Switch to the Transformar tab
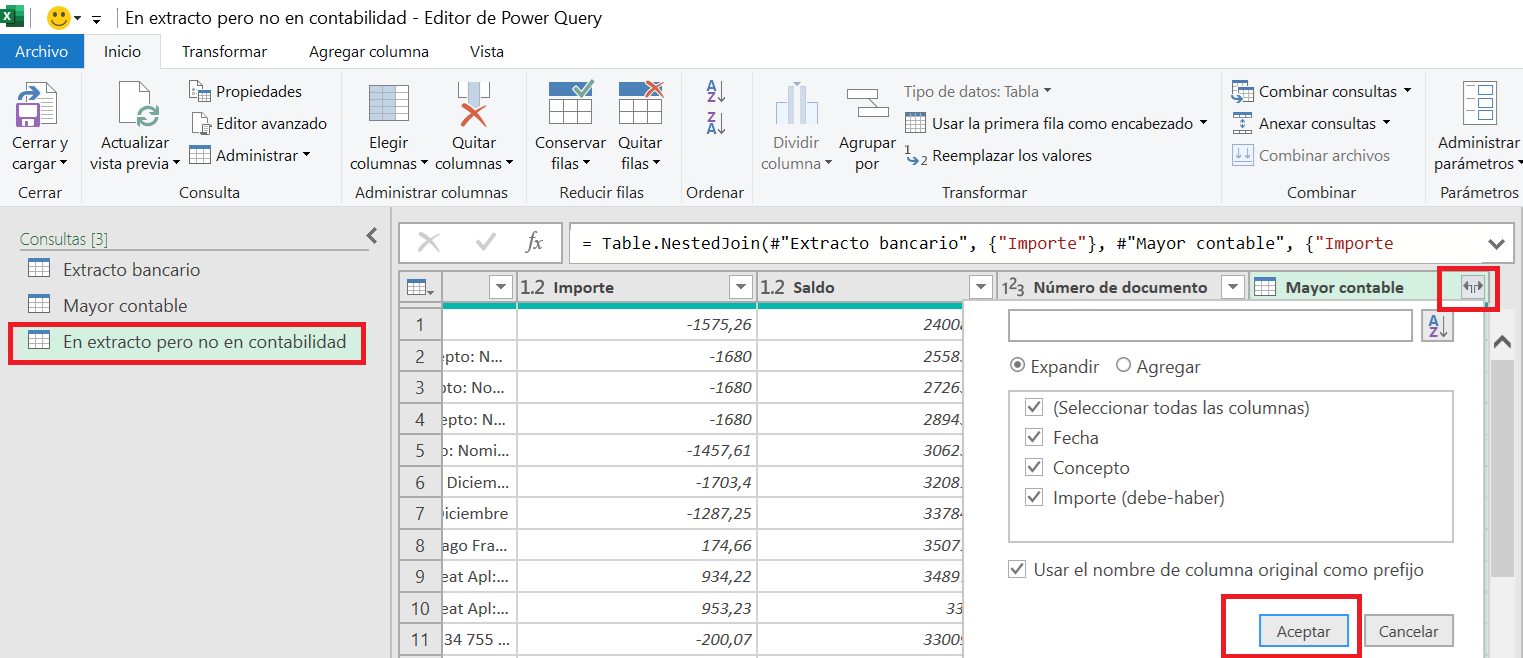Viewport: 1523px width, 658px height. (224, 51)
